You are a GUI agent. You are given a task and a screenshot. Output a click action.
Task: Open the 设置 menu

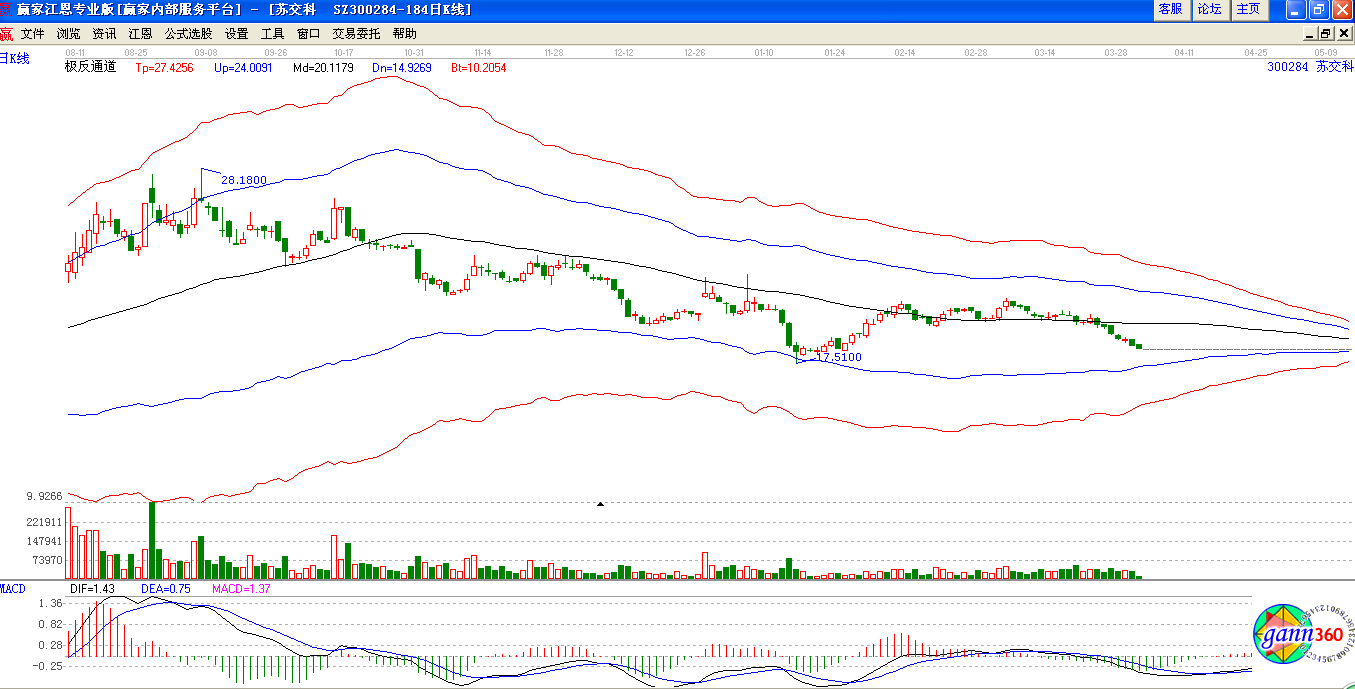237,33
